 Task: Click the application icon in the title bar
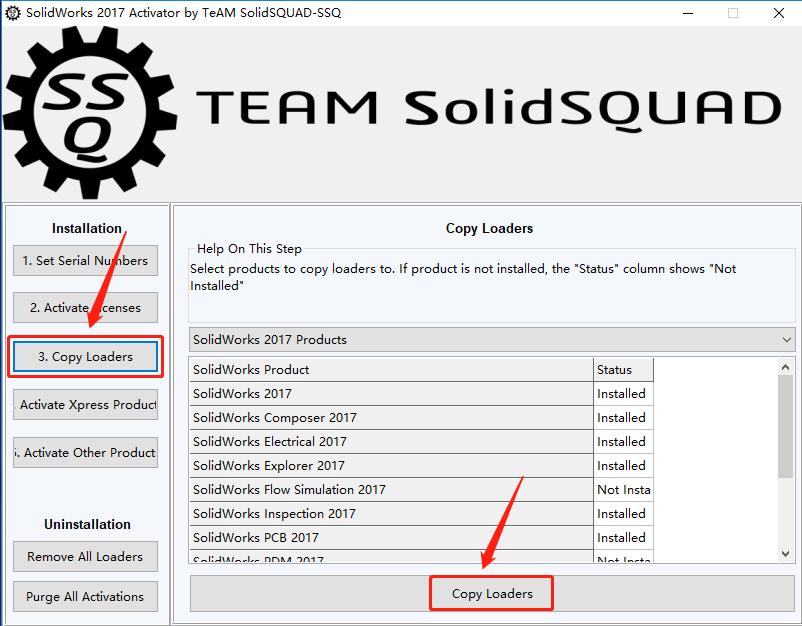pos(14,13)
